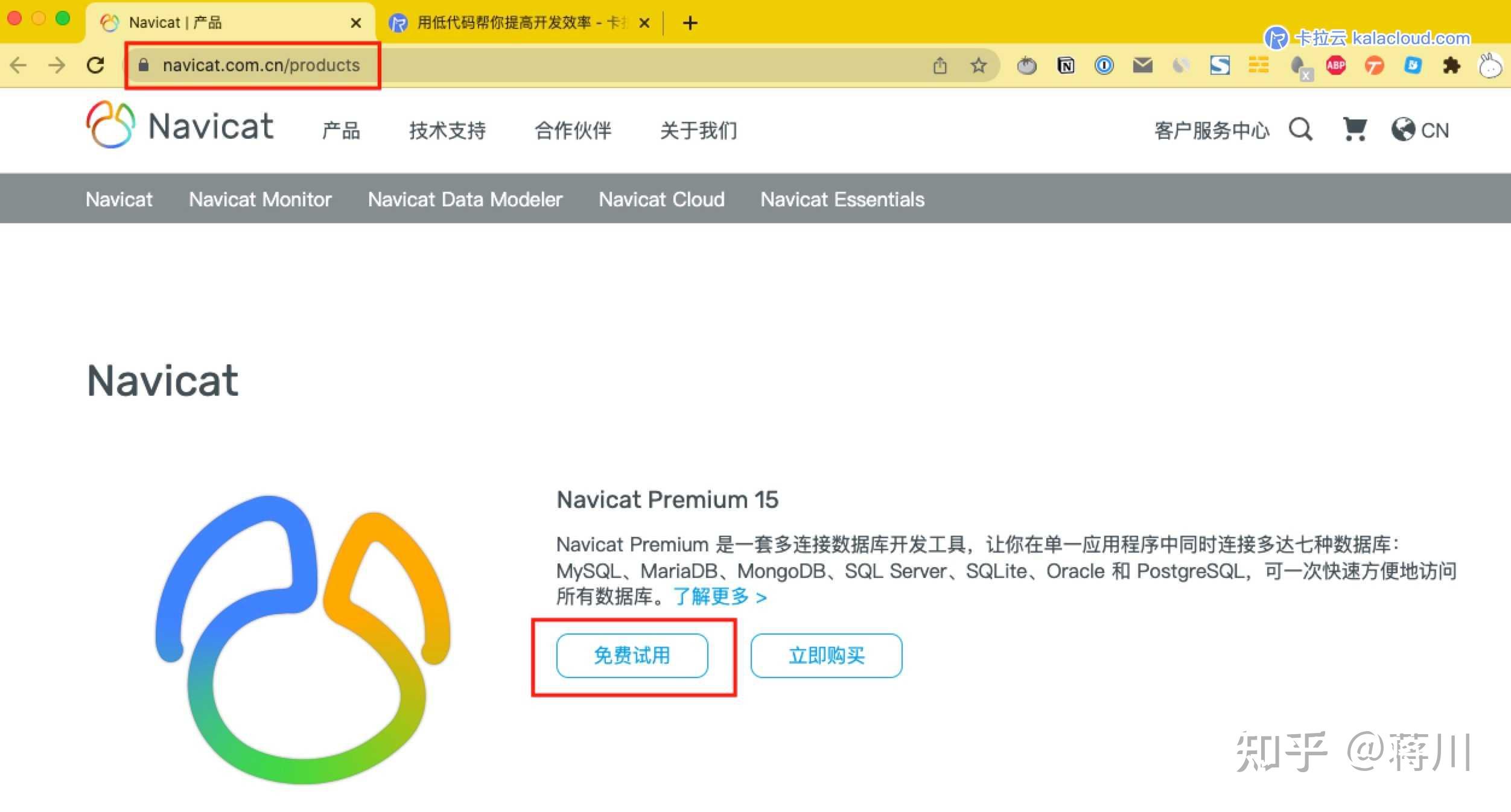Screen dimensions: 1511x812
Task: Open the share/upload icon in the address bar
Action: (x=940, y=65)
